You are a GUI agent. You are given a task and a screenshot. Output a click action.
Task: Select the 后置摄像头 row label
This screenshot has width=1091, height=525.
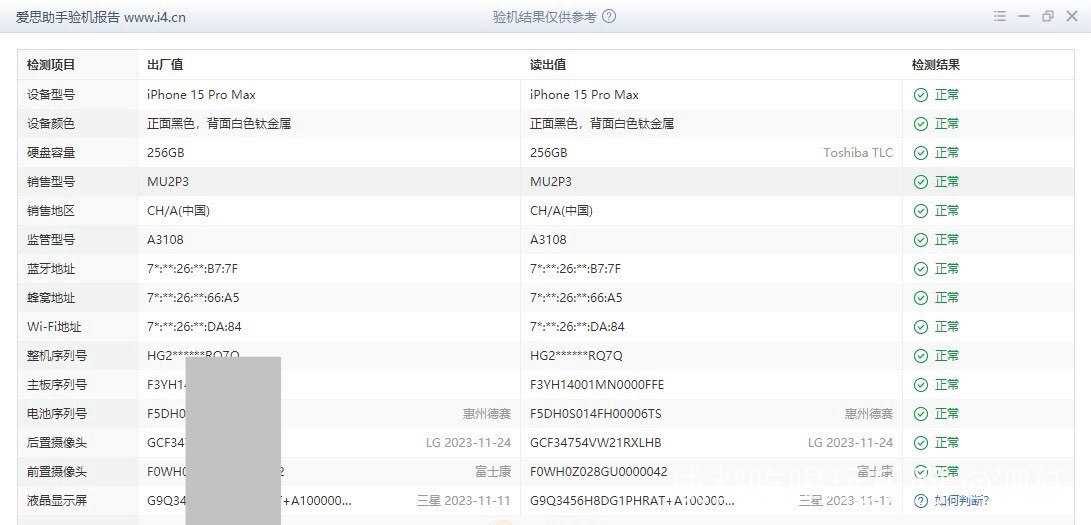pyautogui.click(x=57, y=443)
